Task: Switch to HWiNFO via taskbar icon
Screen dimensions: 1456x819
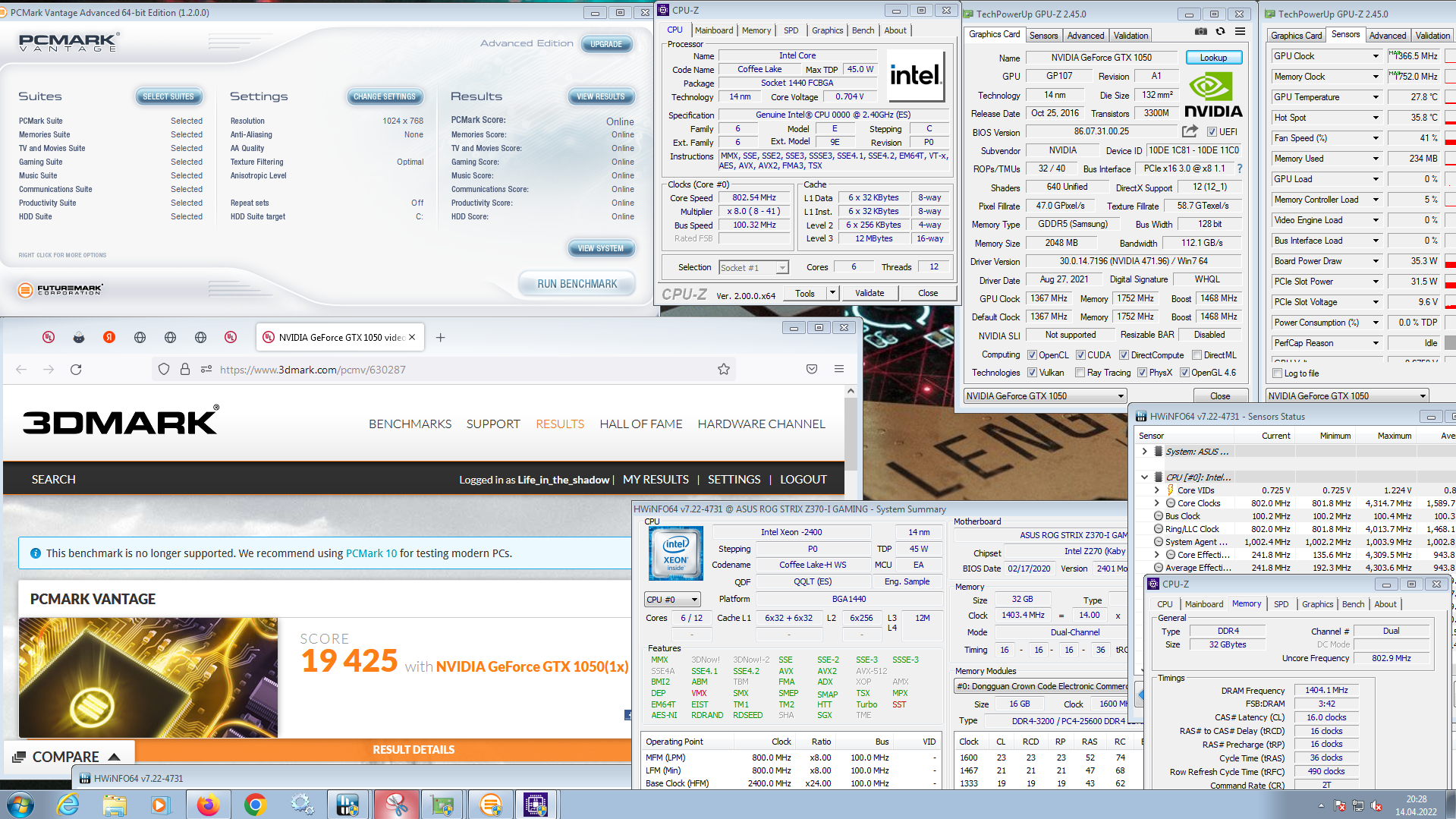Action: point(348,805)
